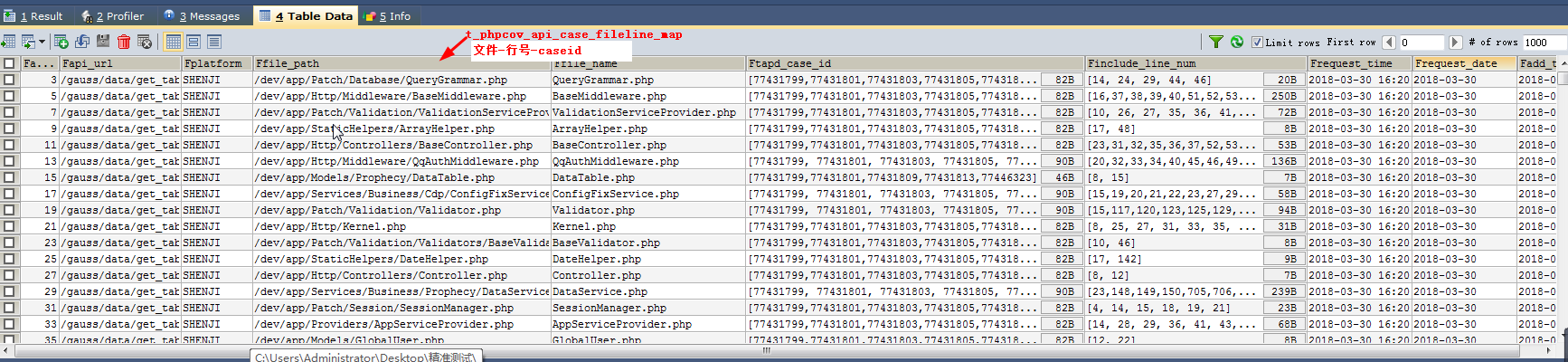Insert a new row with the green plus icon

(61, 42)
